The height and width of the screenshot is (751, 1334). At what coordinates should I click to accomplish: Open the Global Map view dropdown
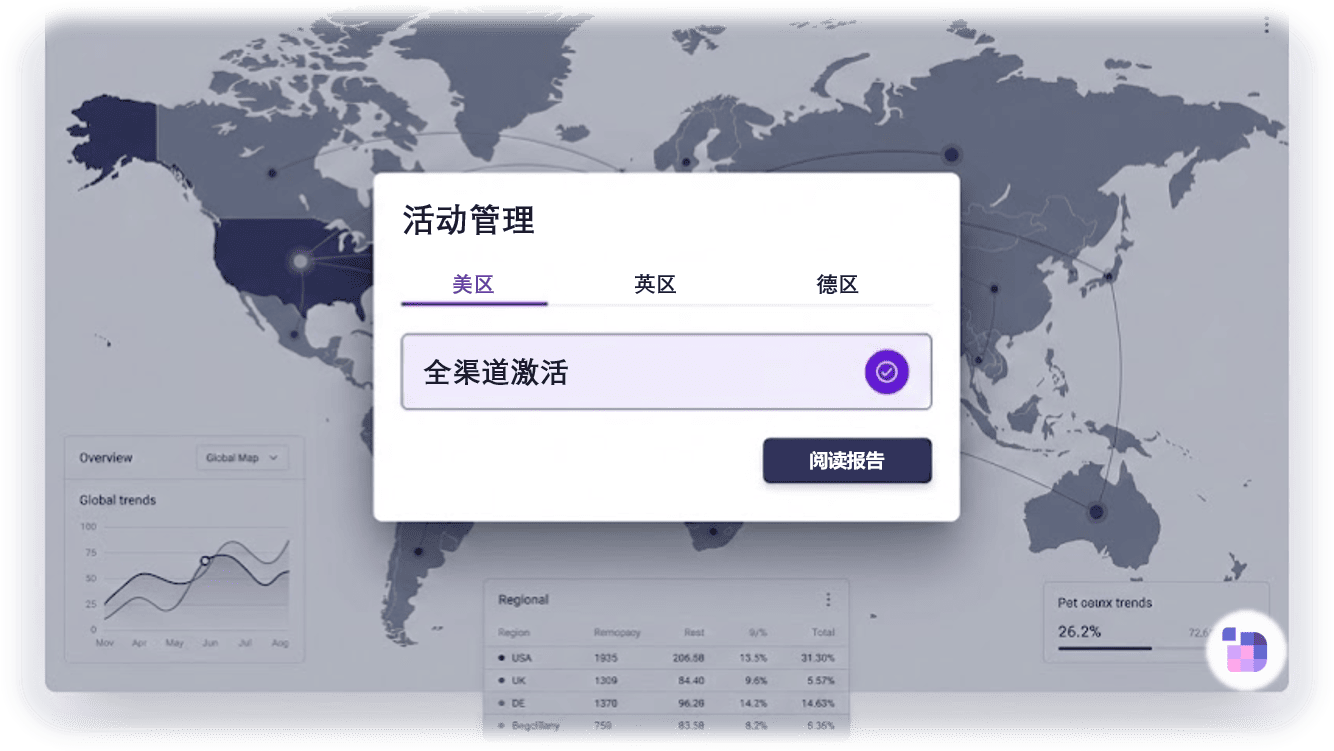(x=242, y=457)
